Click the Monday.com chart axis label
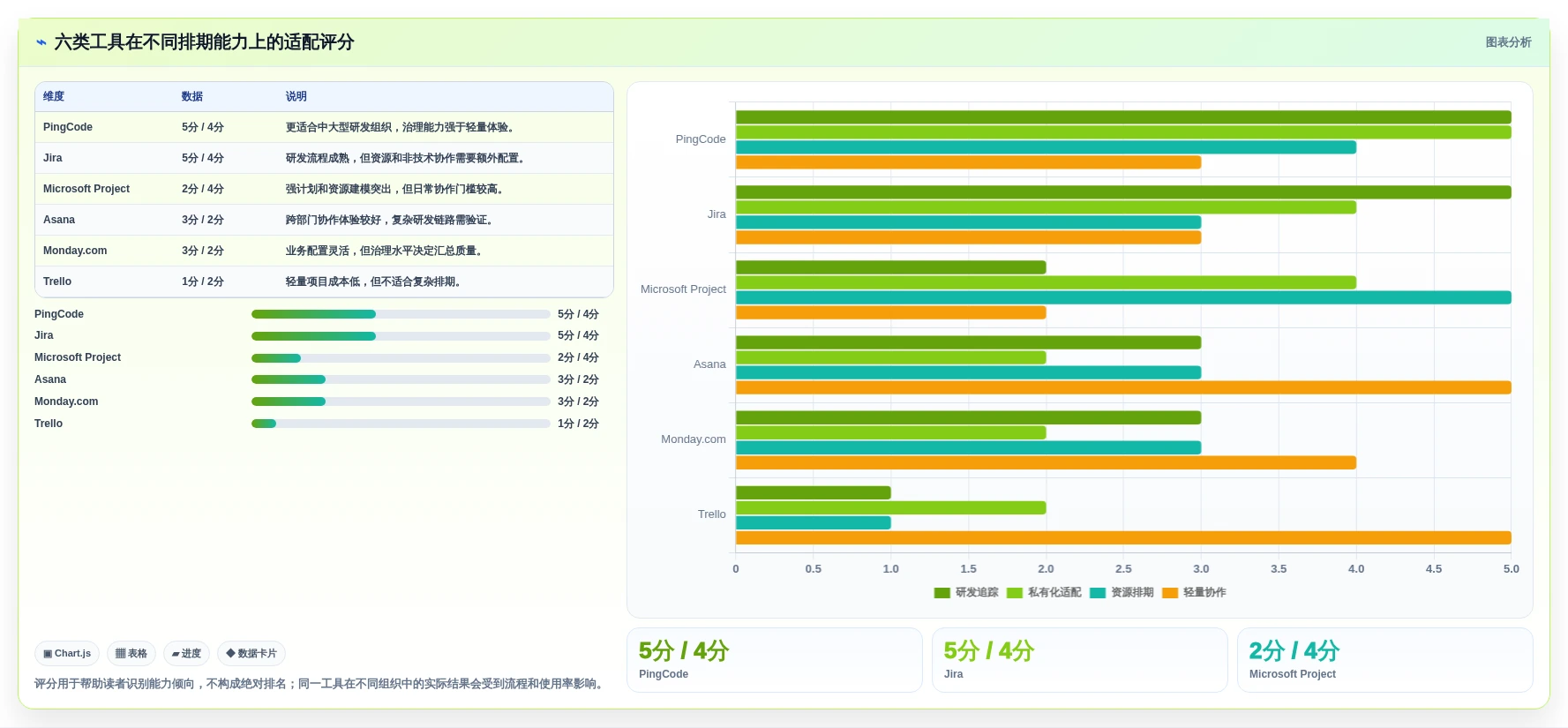The image size is (1568, 728). click(694, 439)
